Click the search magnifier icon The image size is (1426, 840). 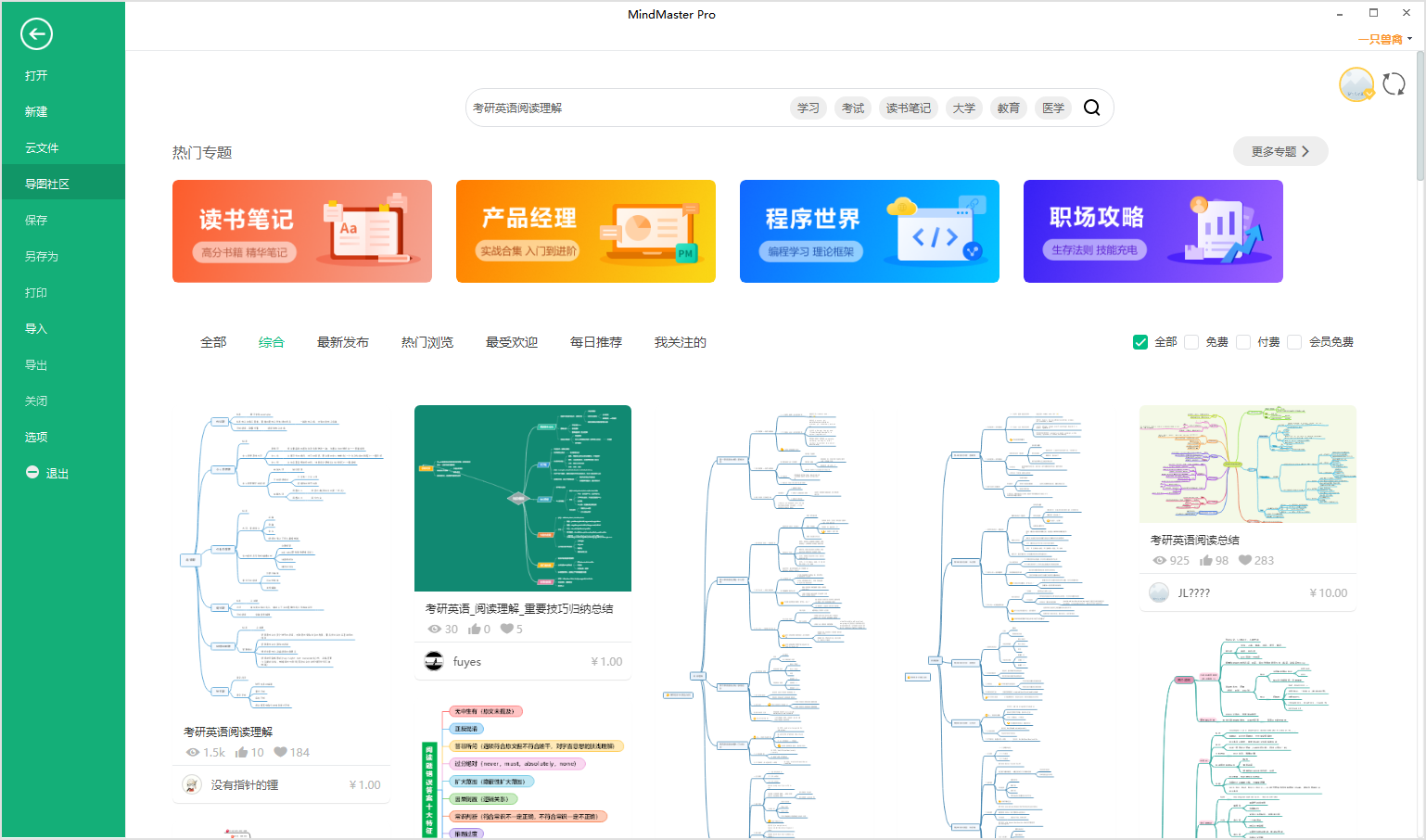[x=1091, y=108]
